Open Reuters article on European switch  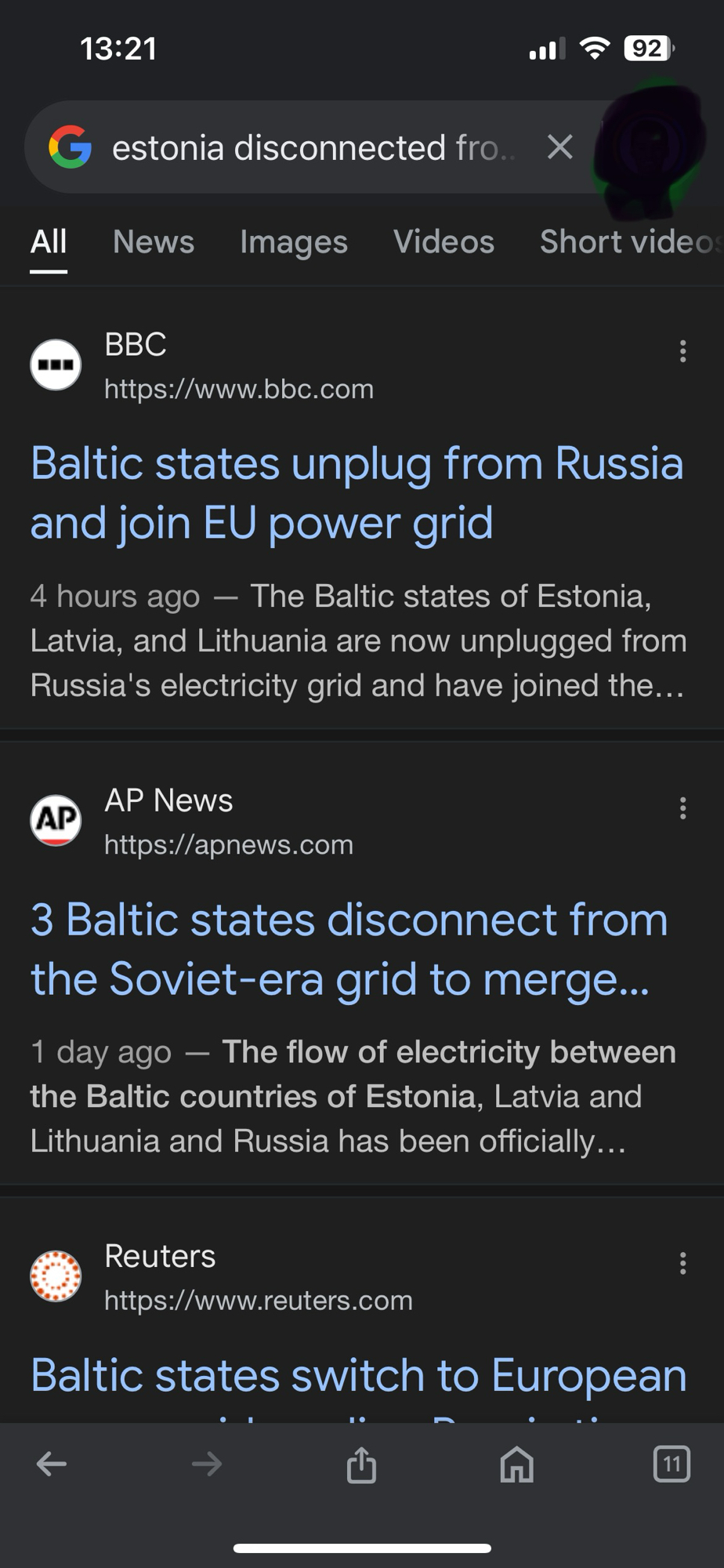358,1377
